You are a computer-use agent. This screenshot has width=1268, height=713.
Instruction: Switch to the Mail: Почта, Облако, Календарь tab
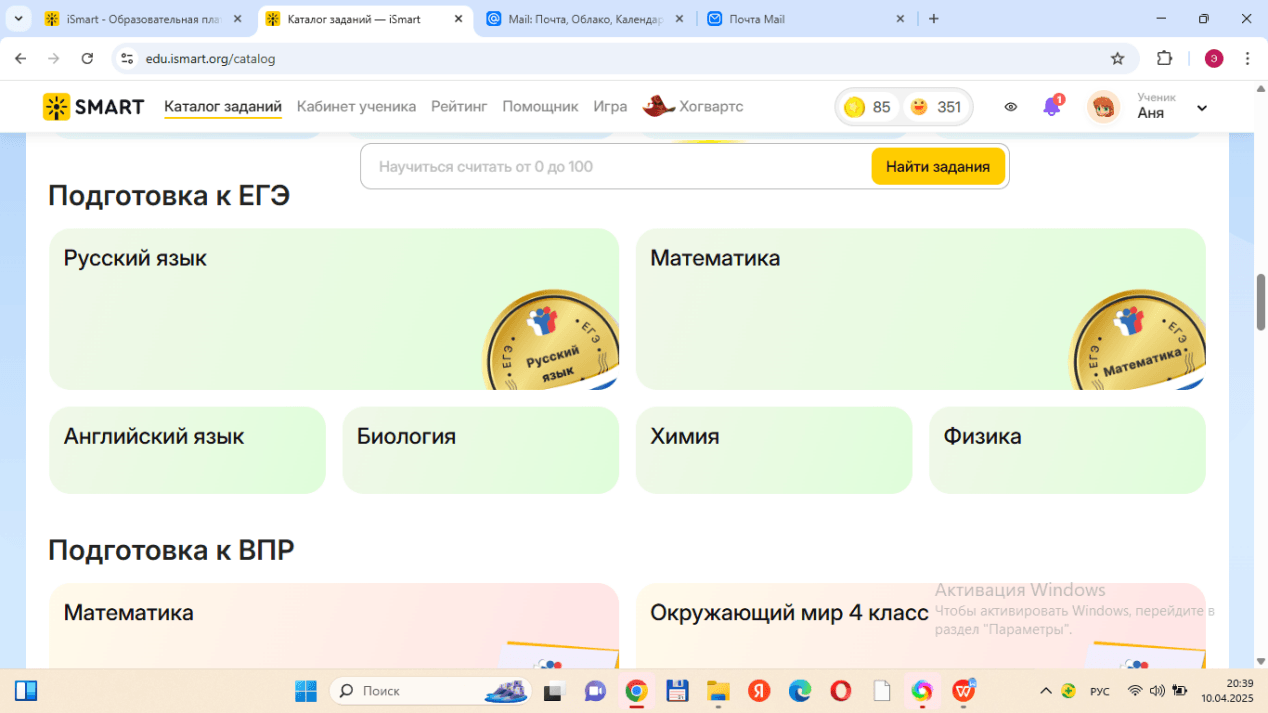click(x=585, y=19)
